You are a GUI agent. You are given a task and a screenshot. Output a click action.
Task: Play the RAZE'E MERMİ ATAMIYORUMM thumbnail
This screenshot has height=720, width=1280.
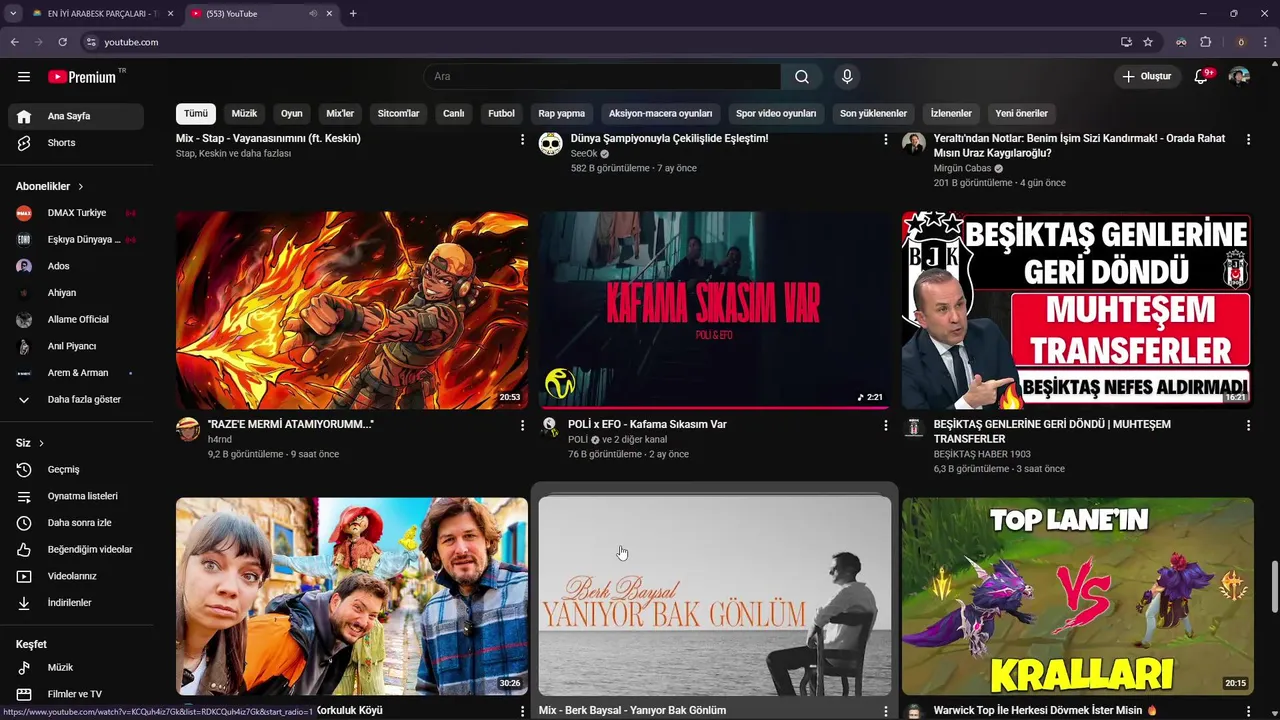352,310
